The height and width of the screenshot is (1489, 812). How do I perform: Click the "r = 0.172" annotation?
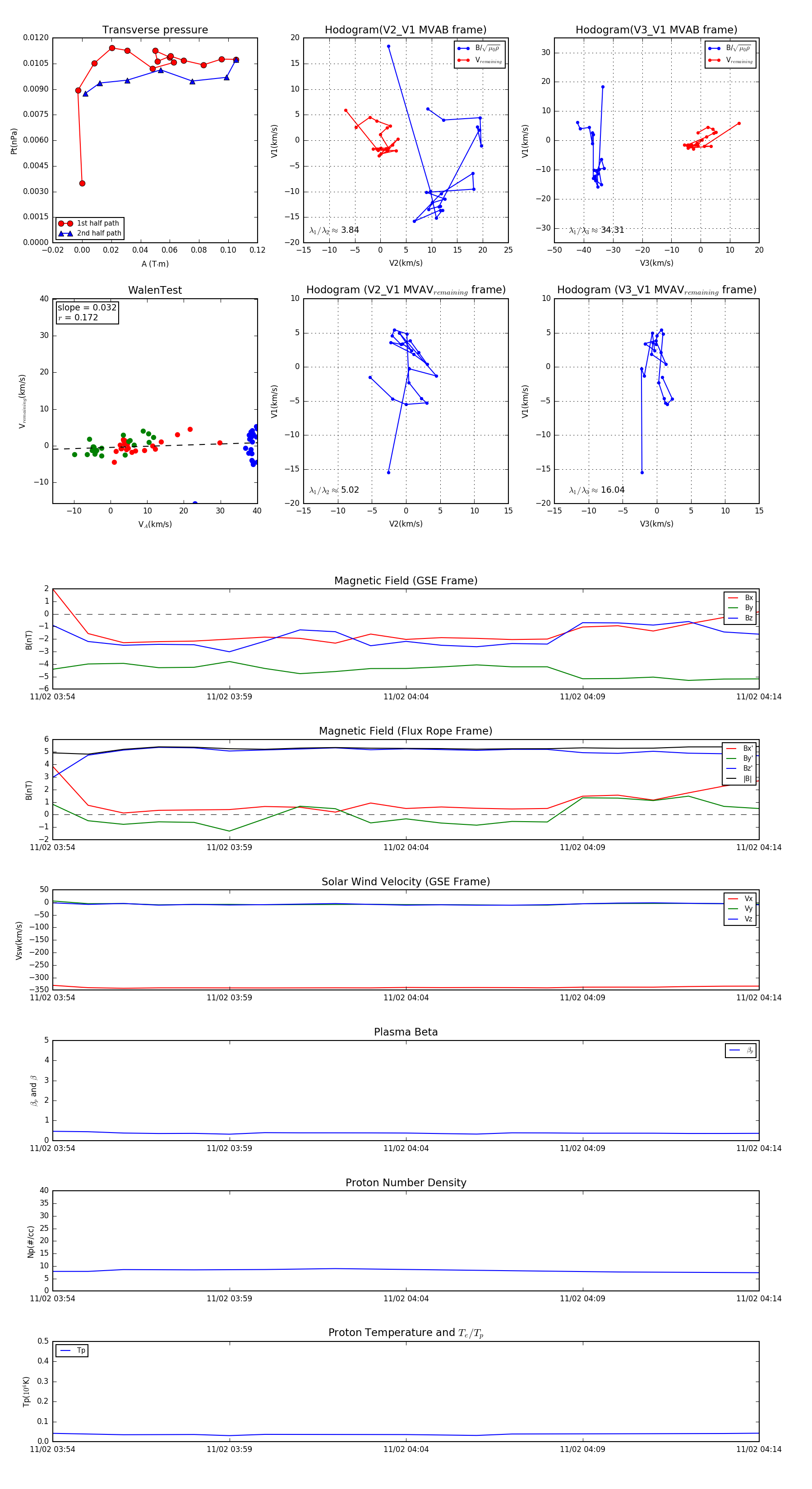(x=78, y=317)
